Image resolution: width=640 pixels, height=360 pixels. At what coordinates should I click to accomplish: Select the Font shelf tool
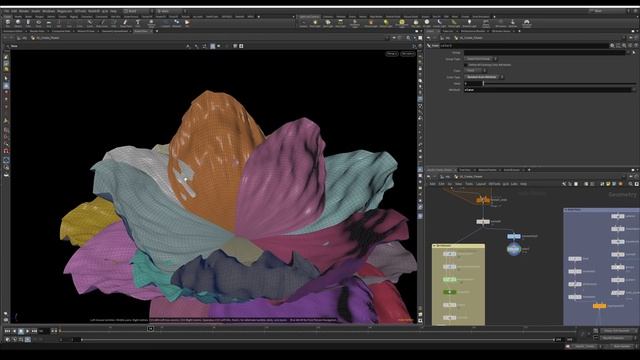click(x=138, y=23)
